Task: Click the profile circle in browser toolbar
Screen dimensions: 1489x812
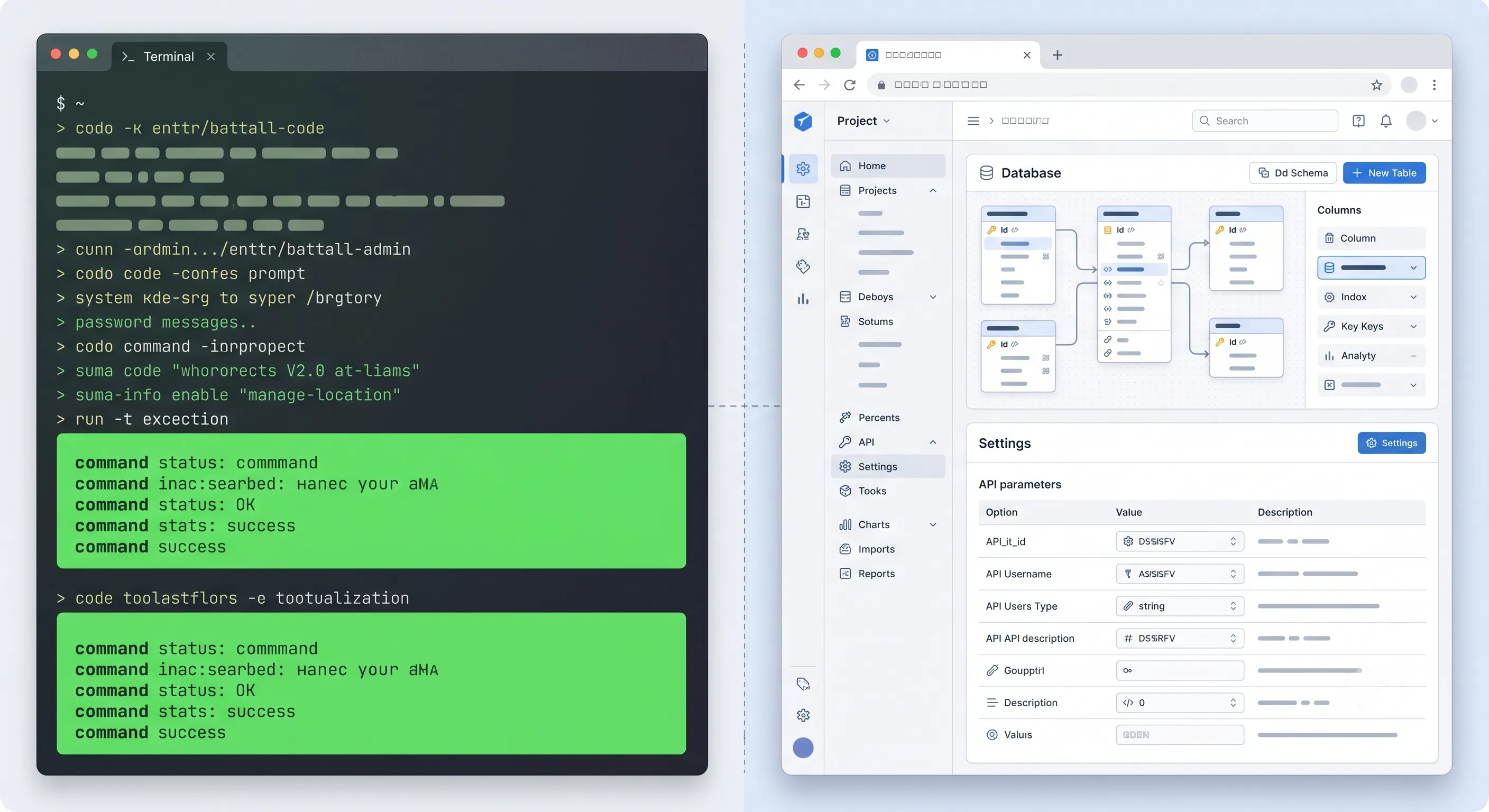Action: click(1409, 85)
